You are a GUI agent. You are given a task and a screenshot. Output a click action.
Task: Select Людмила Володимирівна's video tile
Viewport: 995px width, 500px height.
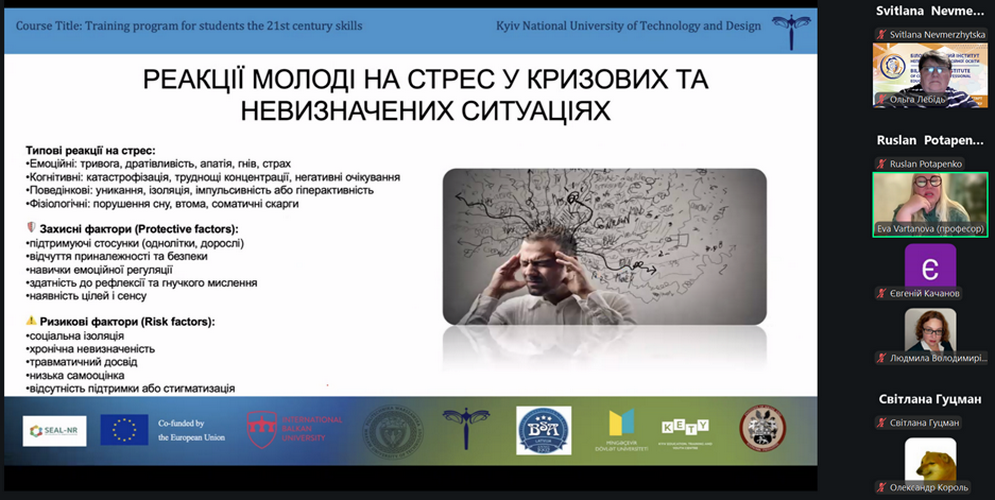point(930,330)
